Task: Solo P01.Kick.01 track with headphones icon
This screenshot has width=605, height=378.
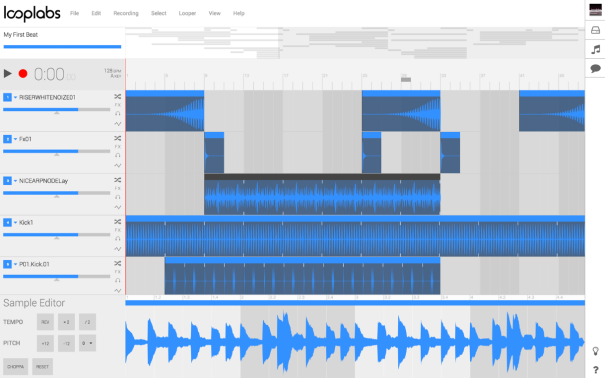Action: (x=118, y=280)
